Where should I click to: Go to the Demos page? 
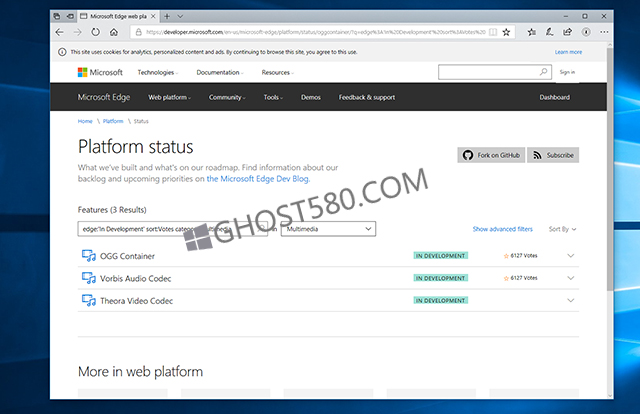311,97
